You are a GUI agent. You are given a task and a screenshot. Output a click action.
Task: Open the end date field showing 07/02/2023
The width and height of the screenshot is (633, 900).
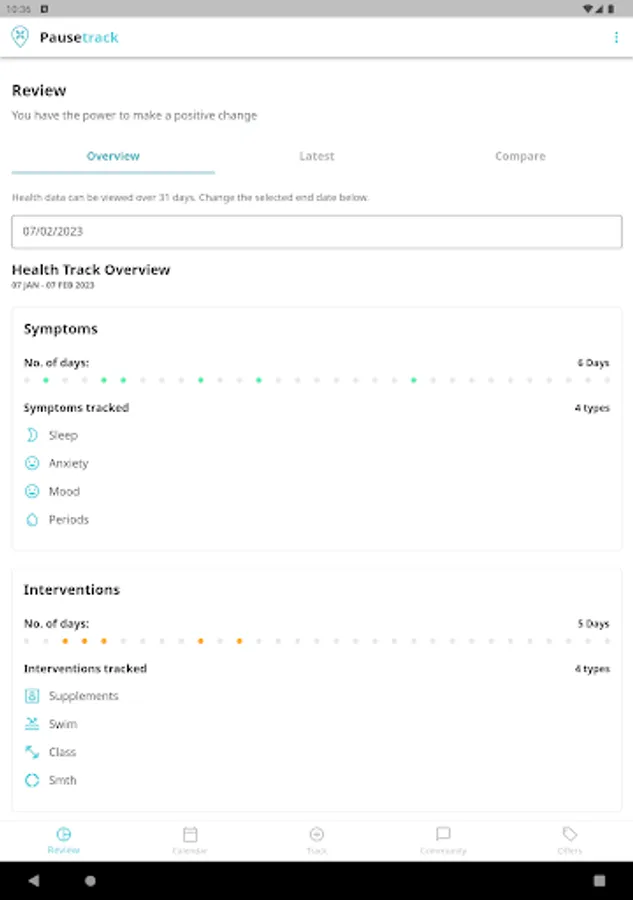316,231
